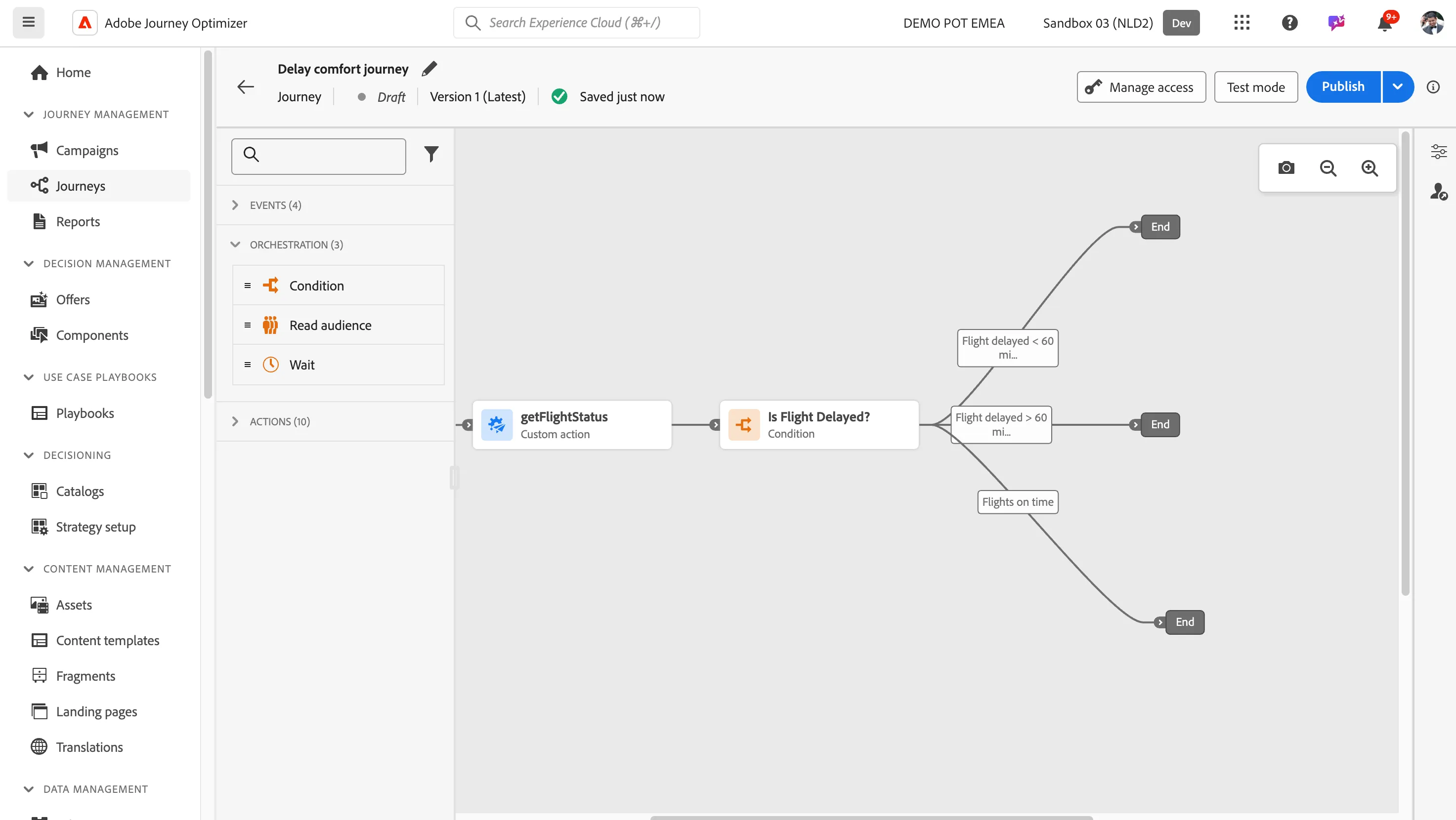The width and height of the screenshot is (1456, 820).
Task: Zoom out the journey canvas
Action: click(x=1328, y=168)
